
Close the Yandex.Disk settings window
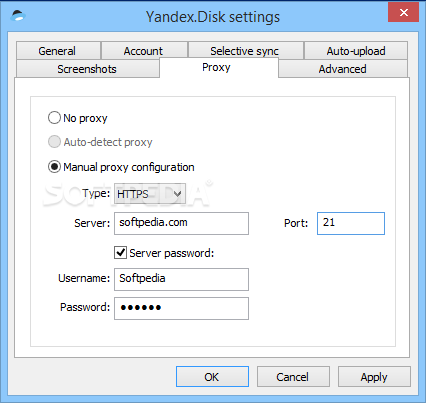(403, 13)
